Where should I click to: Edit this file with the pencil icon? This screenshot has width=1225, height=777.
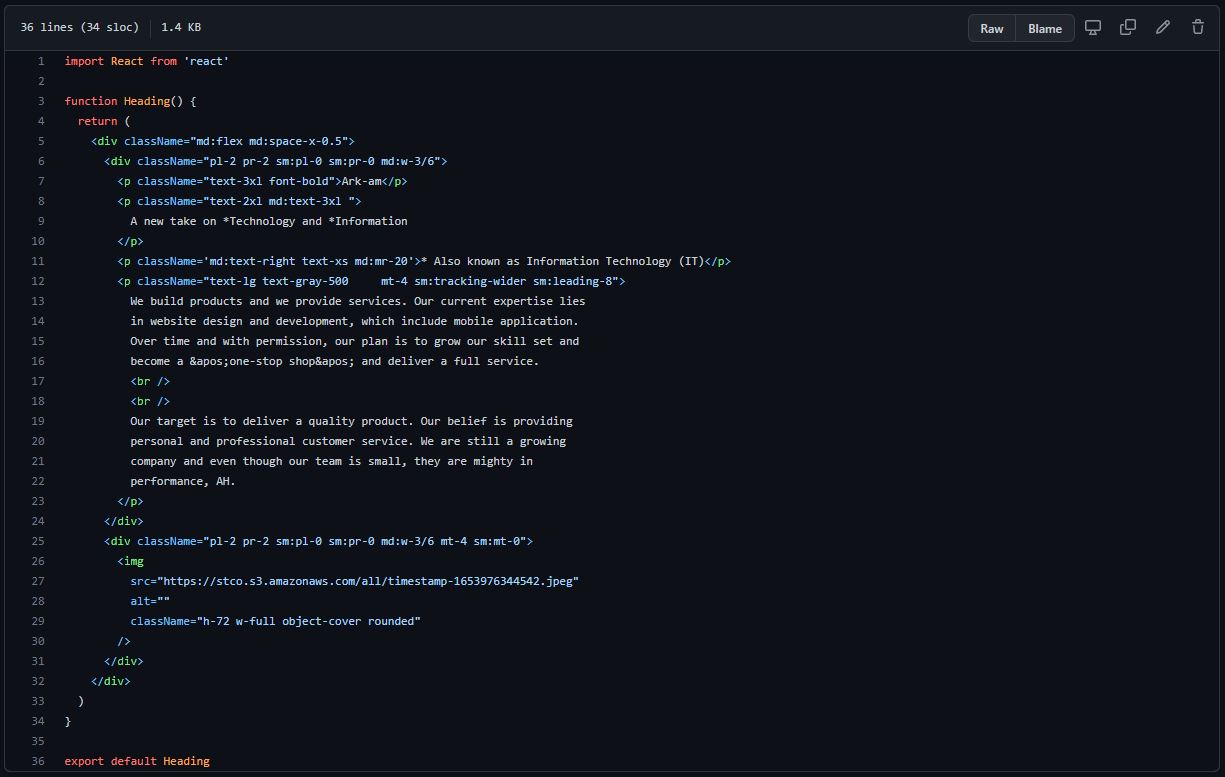(x=1162, y=27)
